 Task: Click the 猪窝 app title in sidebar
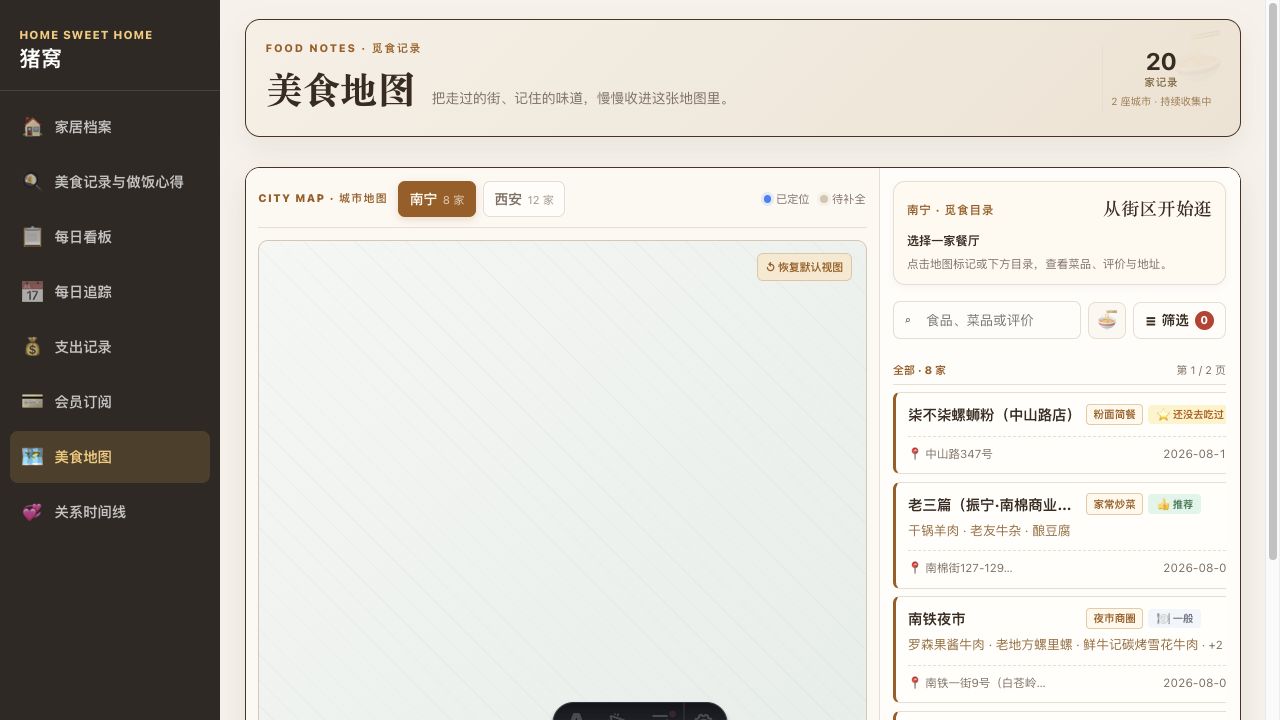pos(41,59)
